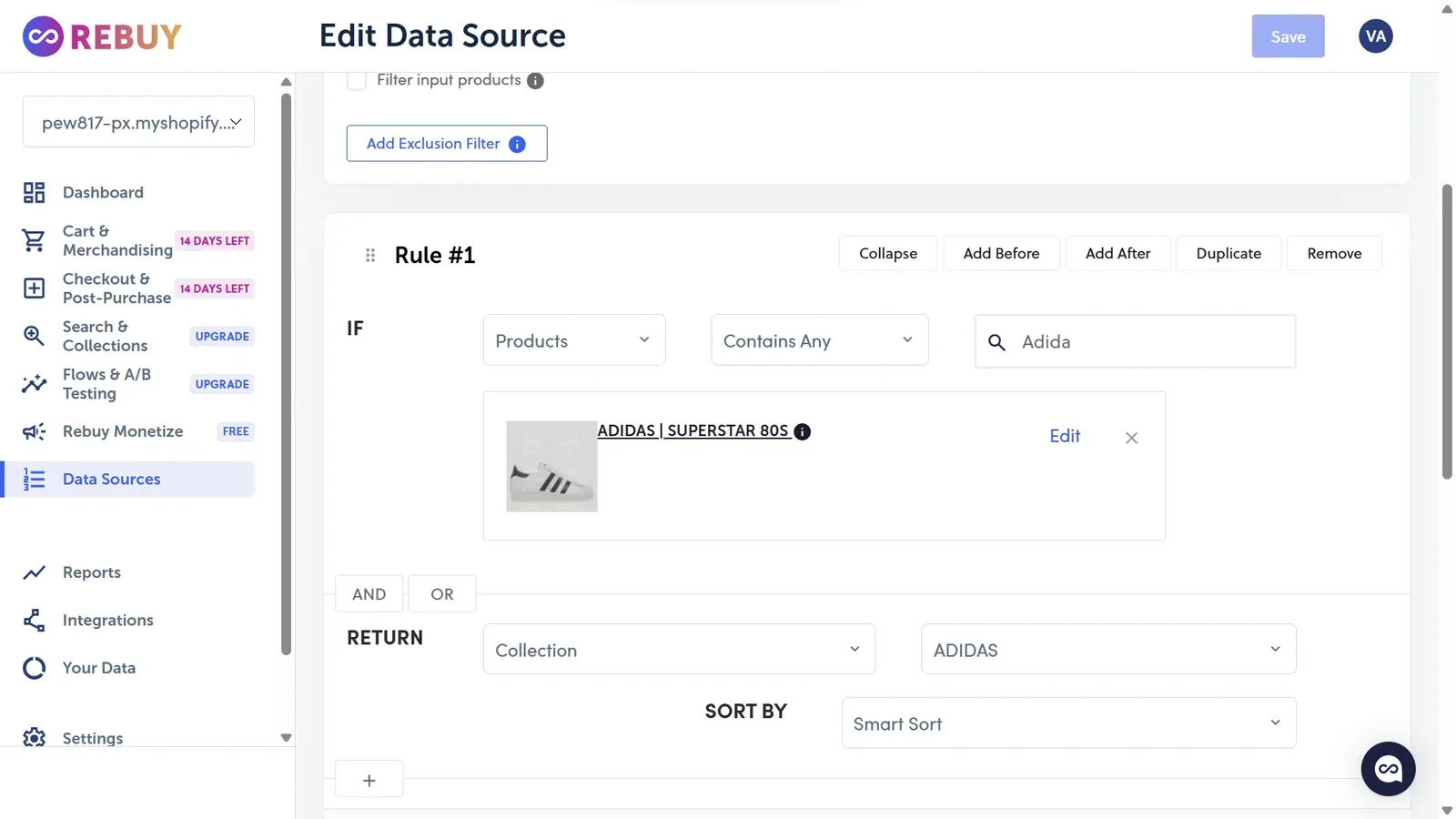This screenshot has height=819, width=1456.
Task: Open the ADIDAS collection dropdown
Action: pos(1108,649)
